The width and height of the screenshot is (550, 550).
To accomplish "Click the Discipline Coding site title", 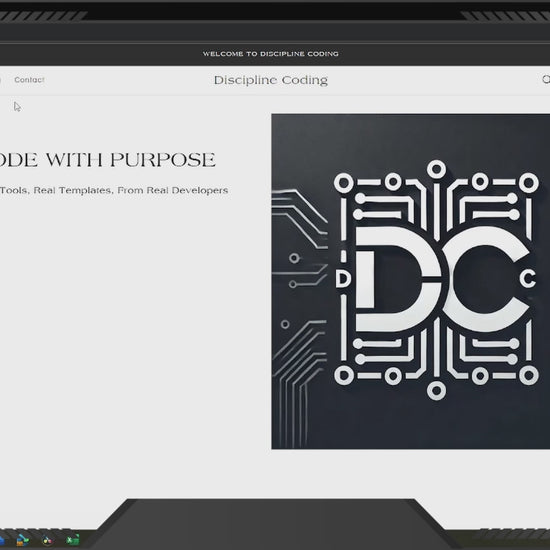I will [271, 80].
